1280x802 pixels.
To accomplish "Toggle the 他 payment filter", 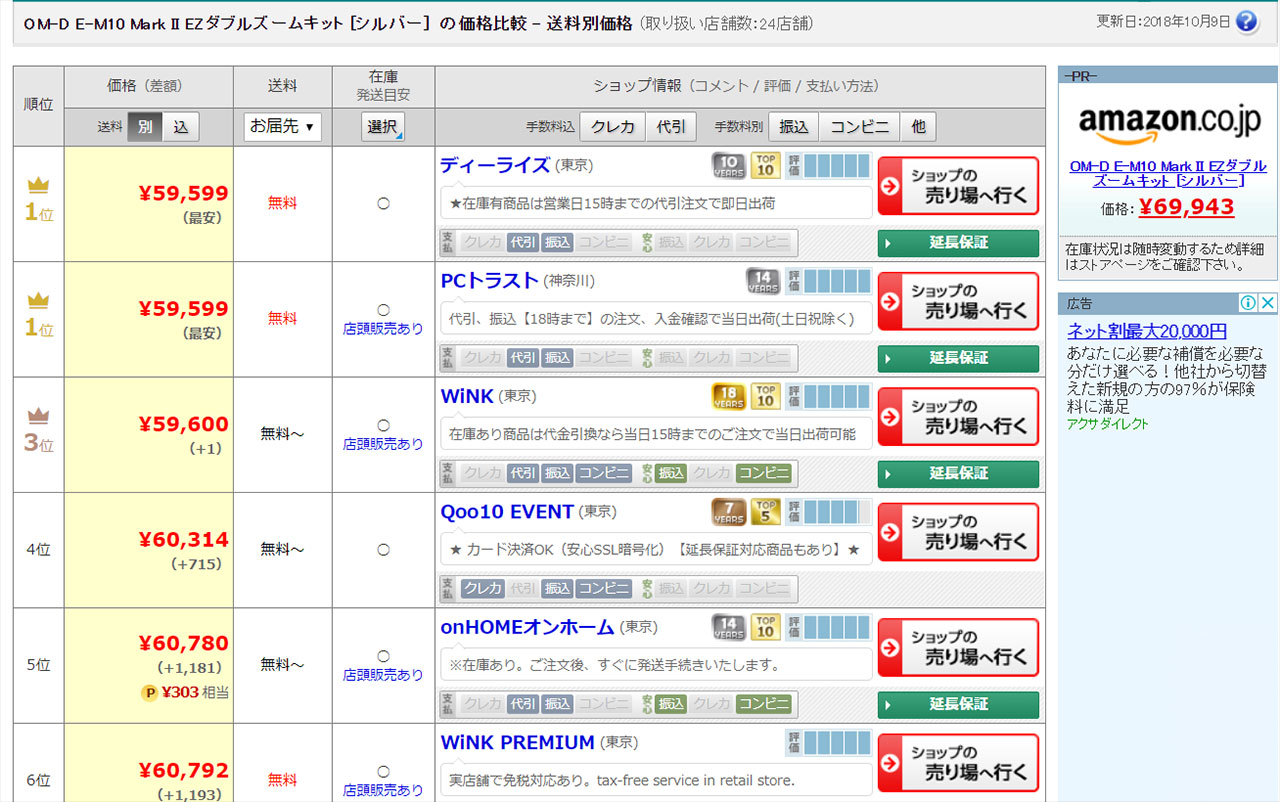I will (x=918, y=127).
